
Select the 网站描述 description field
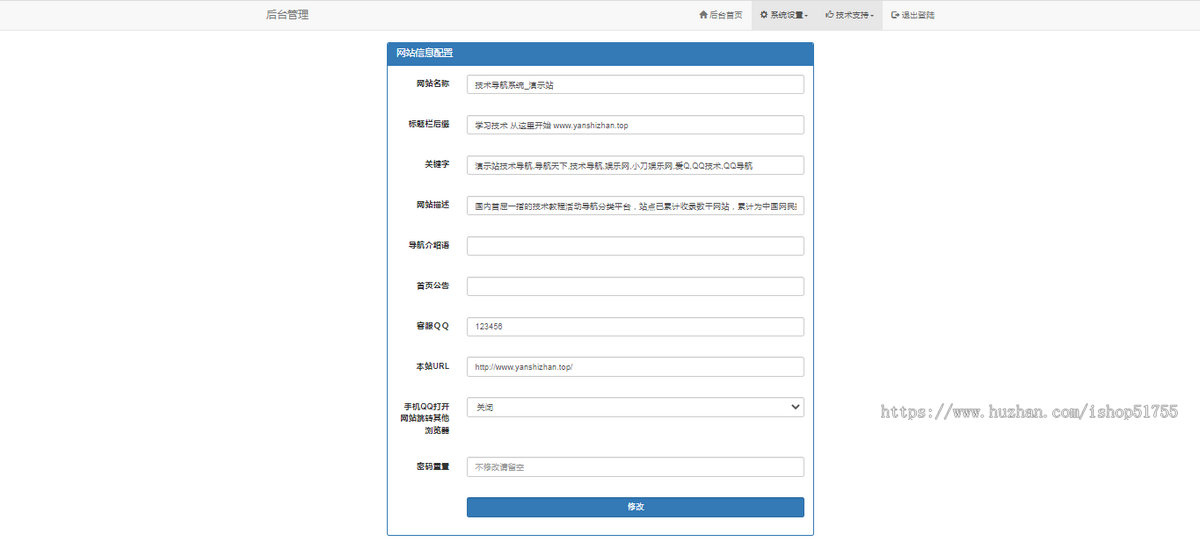635,205
